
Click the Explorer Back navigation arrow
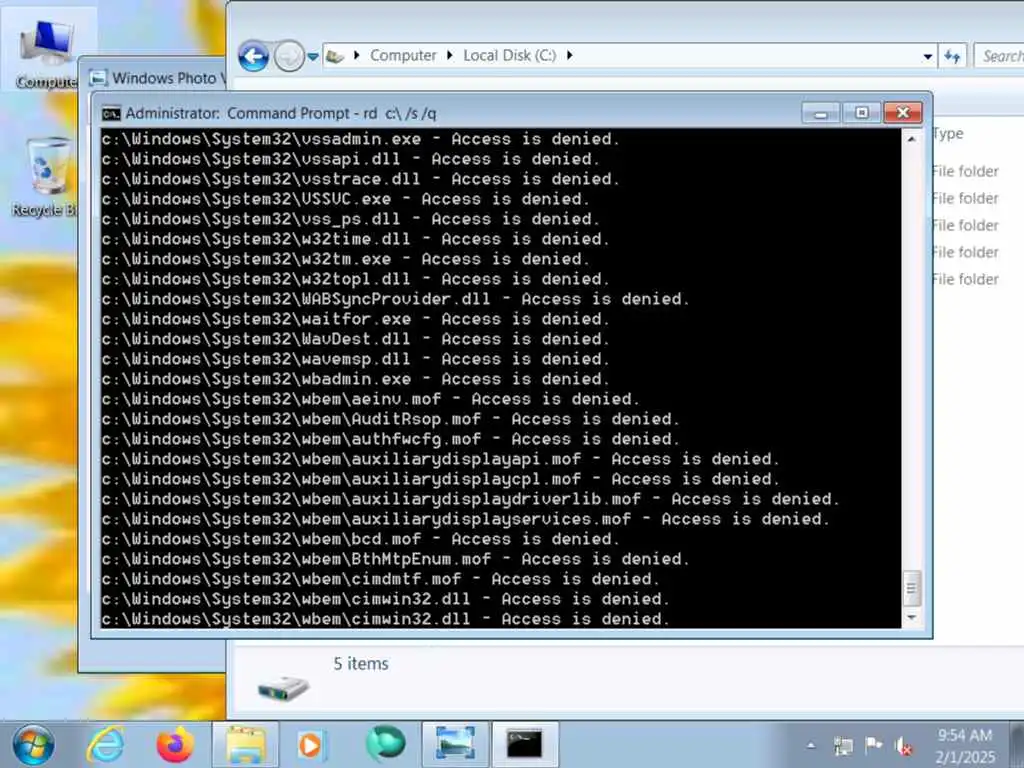[253, 56]
